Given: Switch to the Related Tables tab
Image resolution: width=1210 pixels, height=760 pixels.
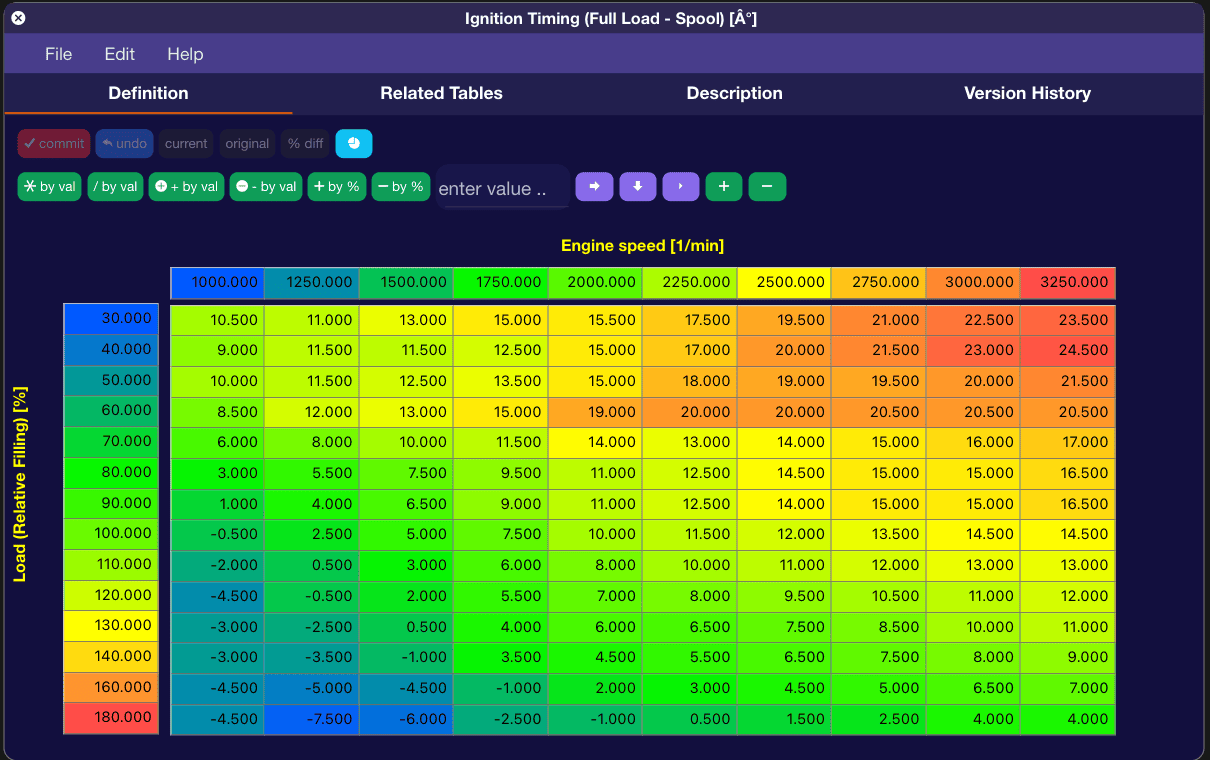Looking at the screenshot, I should (441, 93).
